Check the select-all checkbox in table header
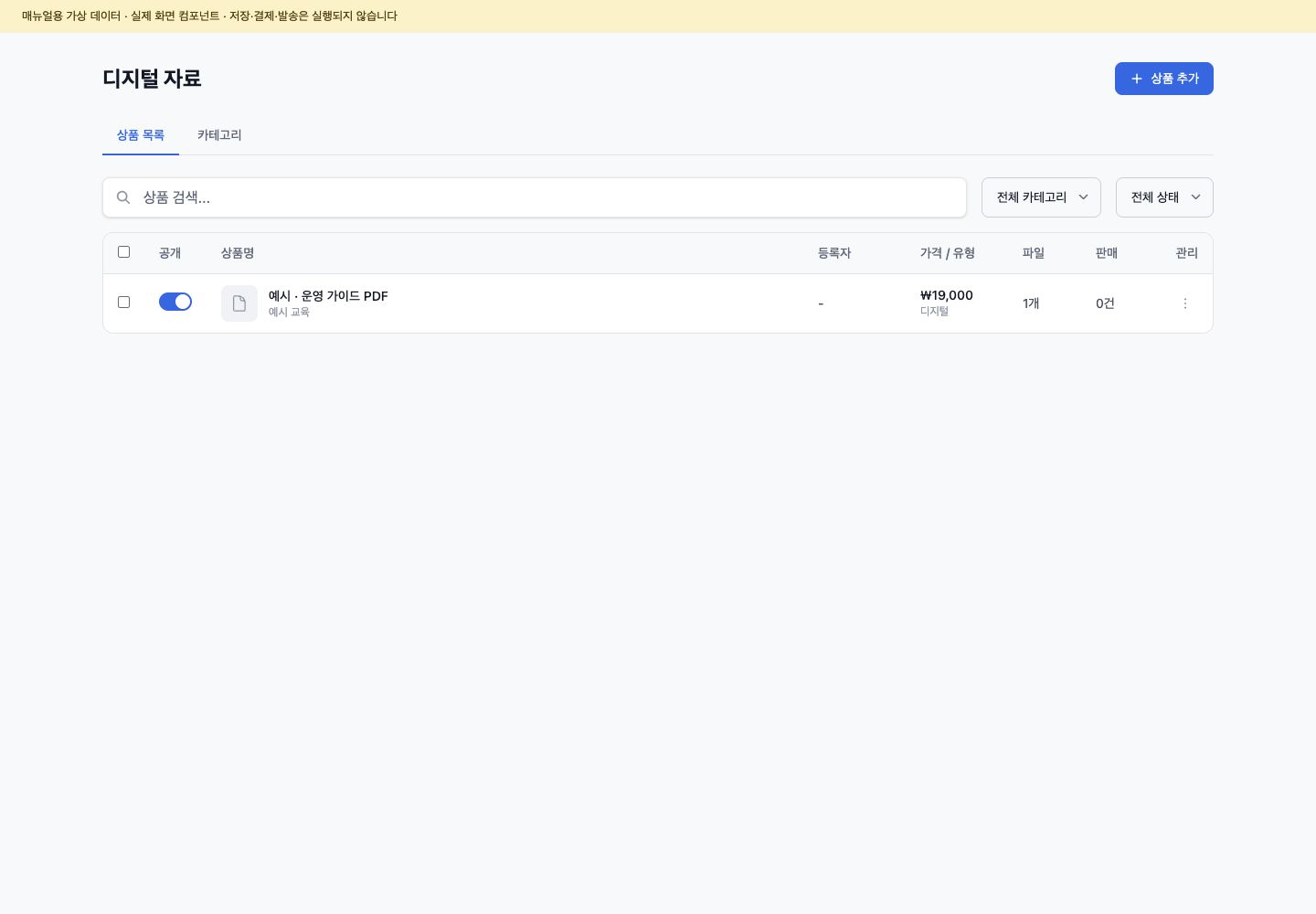The height and width of the screenshot is (914, 1316). coord(124,252)
